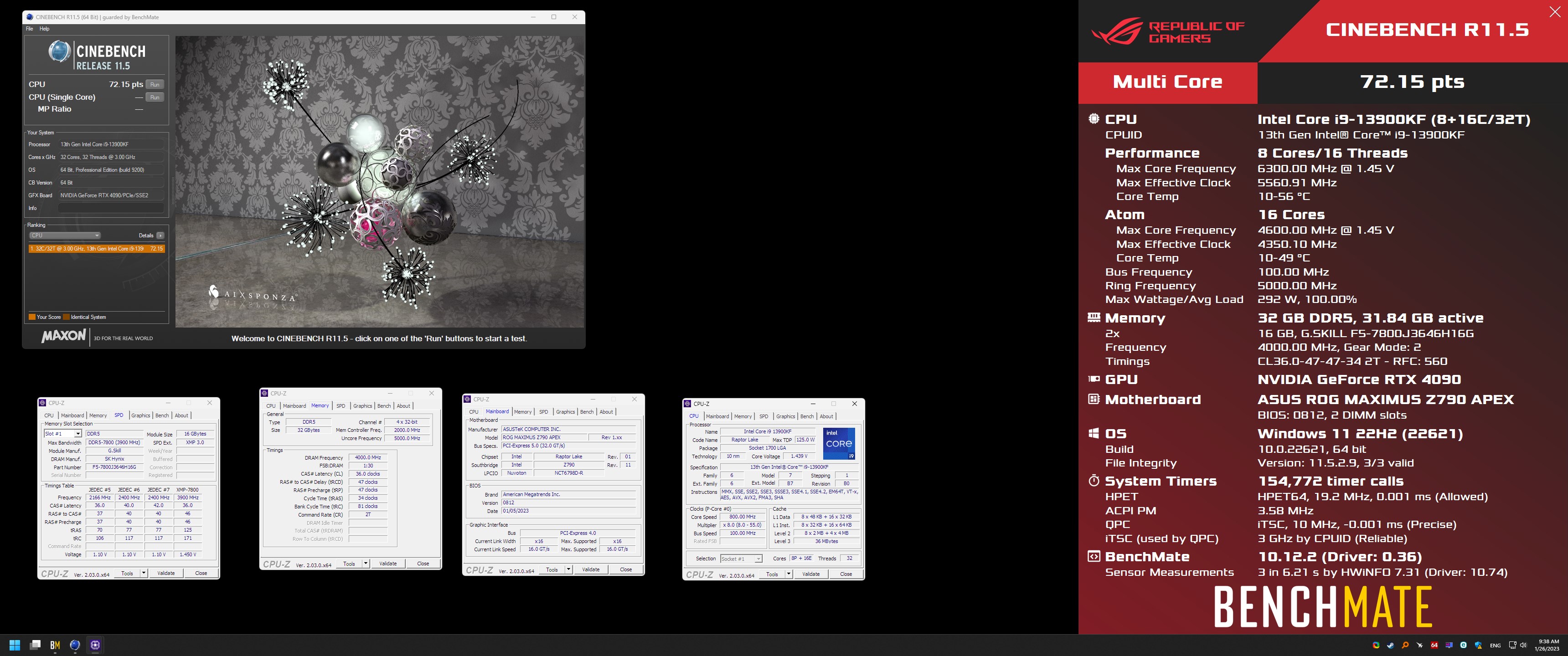Viewport: 1568px width, 656px height.
Task: Click the 4000.0 MHz DRAM Frequency value
Action: click(368, 458)
